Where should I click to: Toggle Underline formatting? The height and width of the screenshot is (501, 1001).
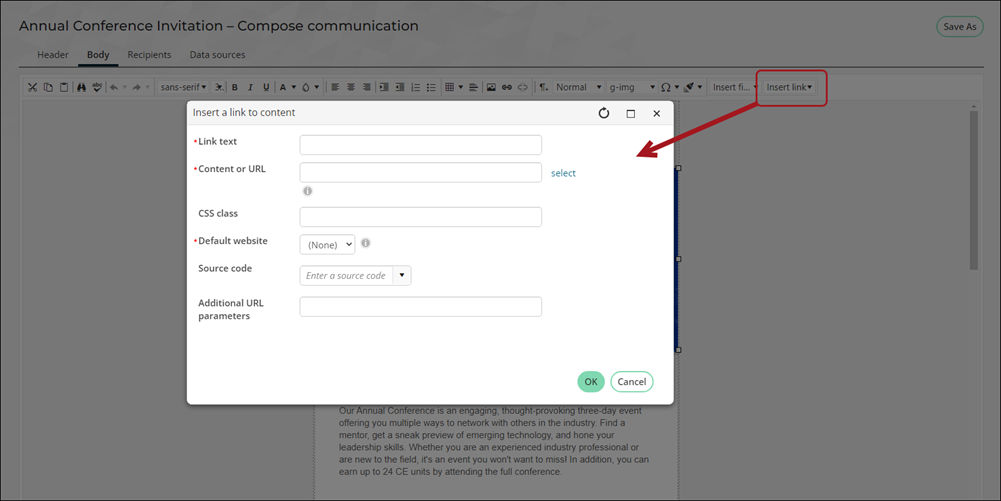(266, 87)
